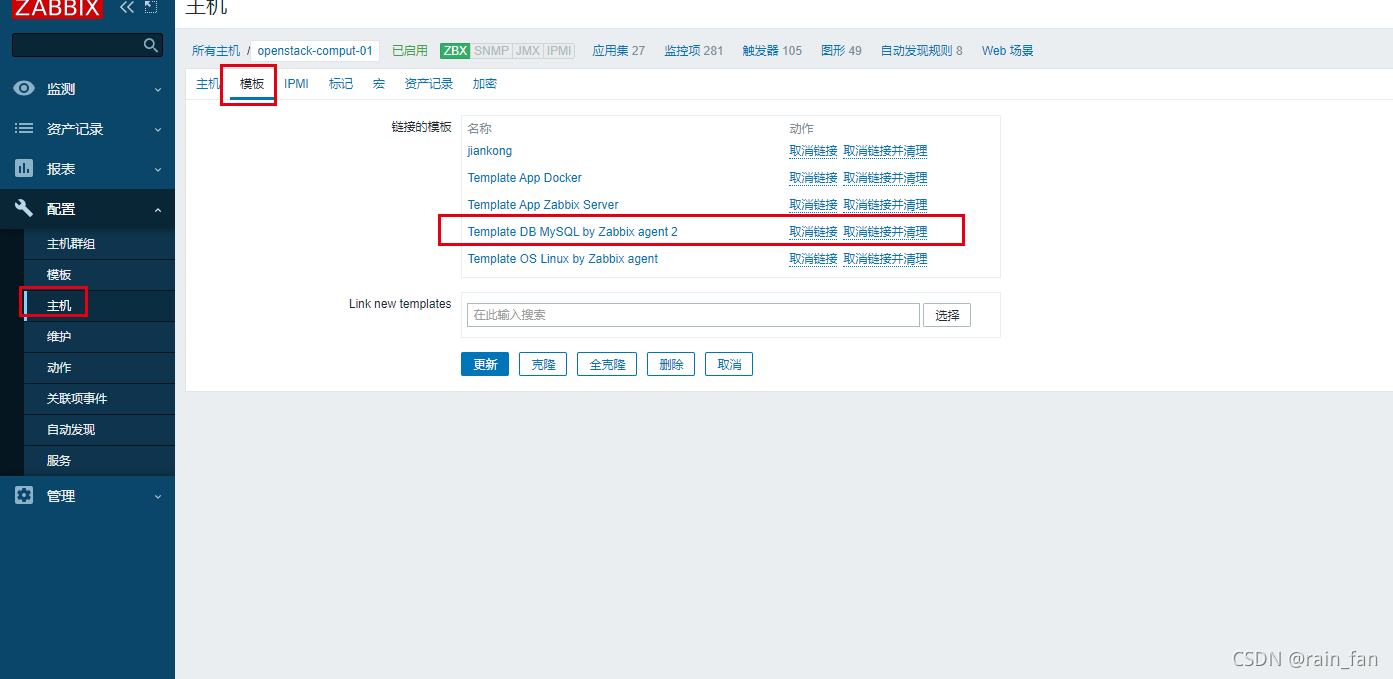Click 取消链接 for Template App Docker
Screen dimensions: 1393x679
tap(813, 178)
